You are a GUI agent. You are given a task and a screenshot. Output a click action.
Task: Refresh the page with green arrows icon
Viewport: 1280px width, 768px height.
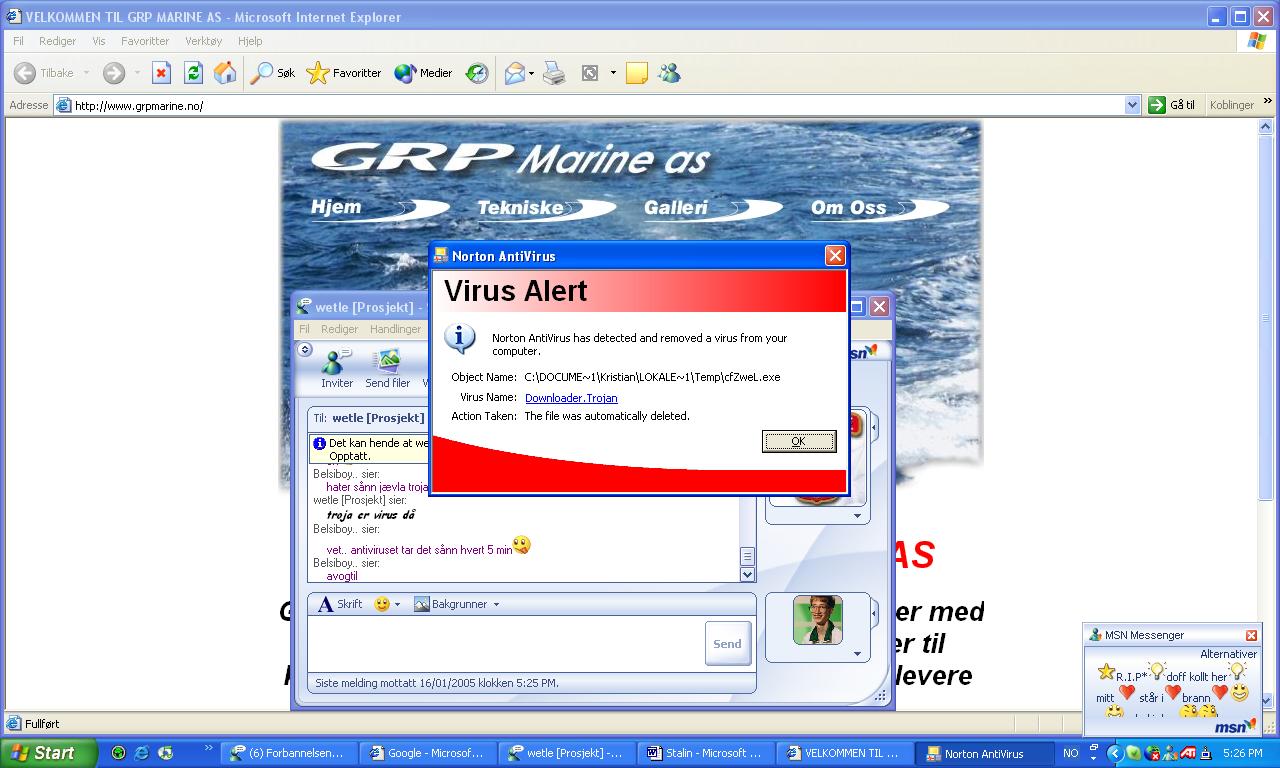coord(193,73)
